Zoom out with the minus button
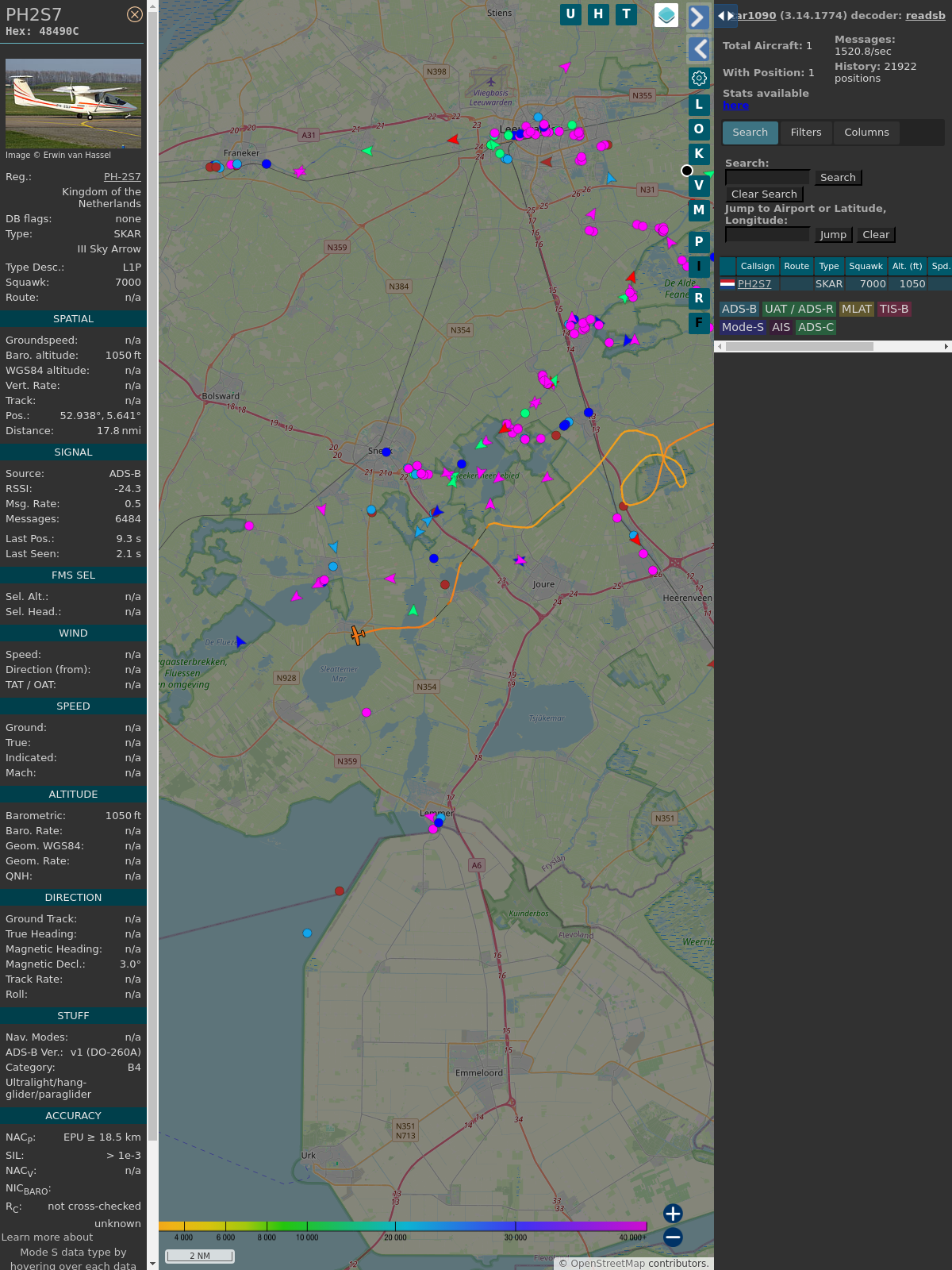 point(673,1237)
